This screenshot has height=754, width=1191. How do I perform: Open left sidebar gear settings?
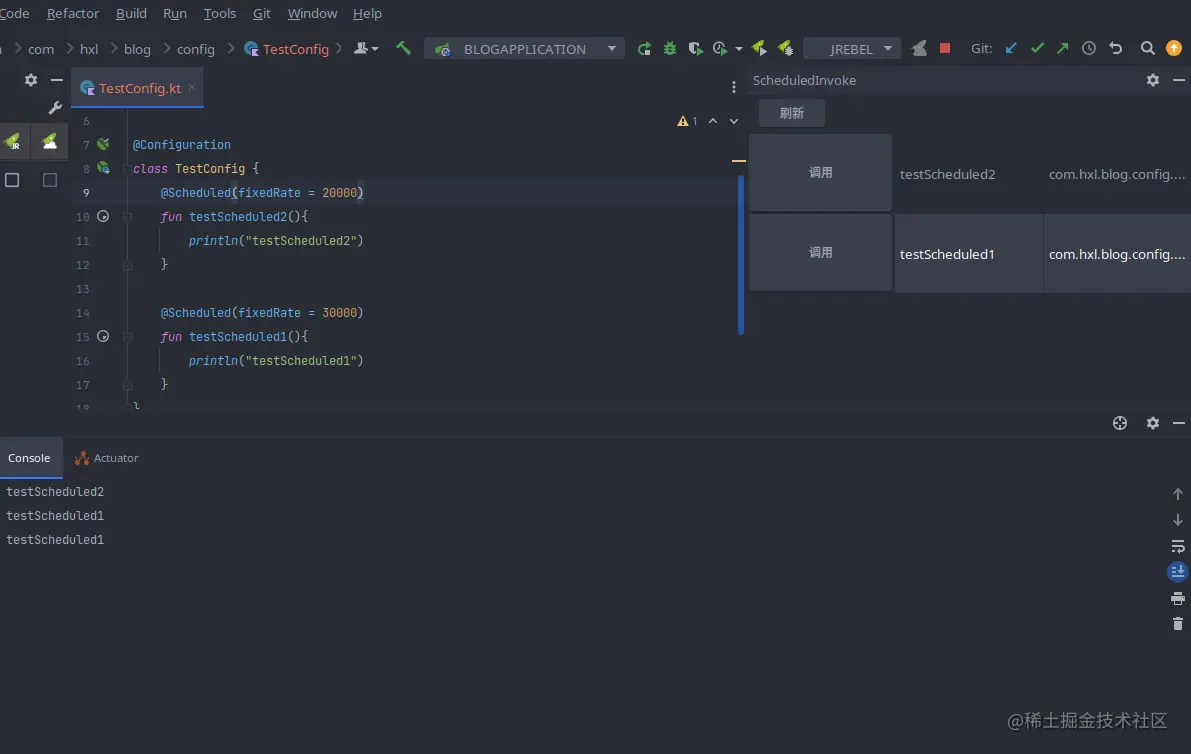pos(30,80)
